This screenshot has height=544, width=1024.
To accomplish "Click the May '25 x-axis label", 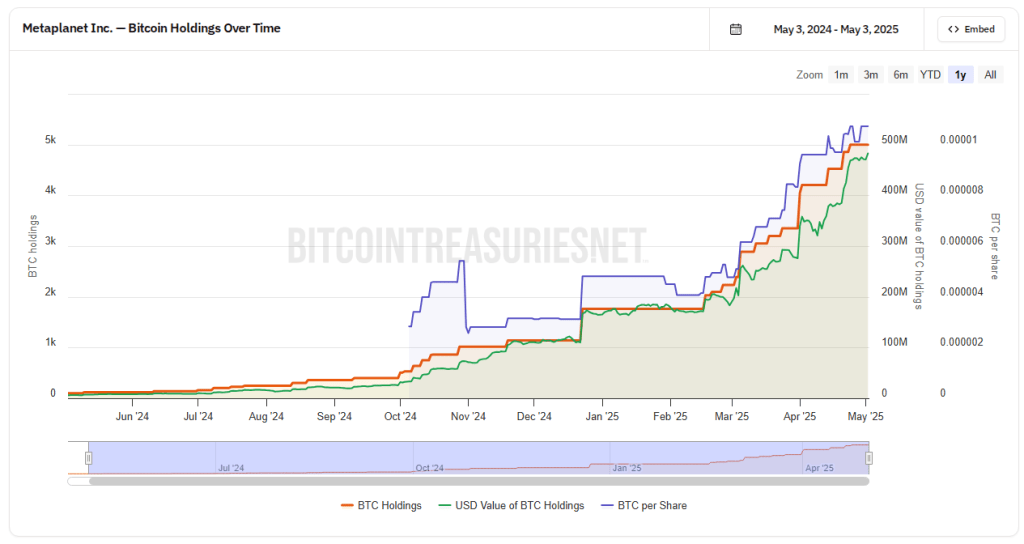I will 865,417.
